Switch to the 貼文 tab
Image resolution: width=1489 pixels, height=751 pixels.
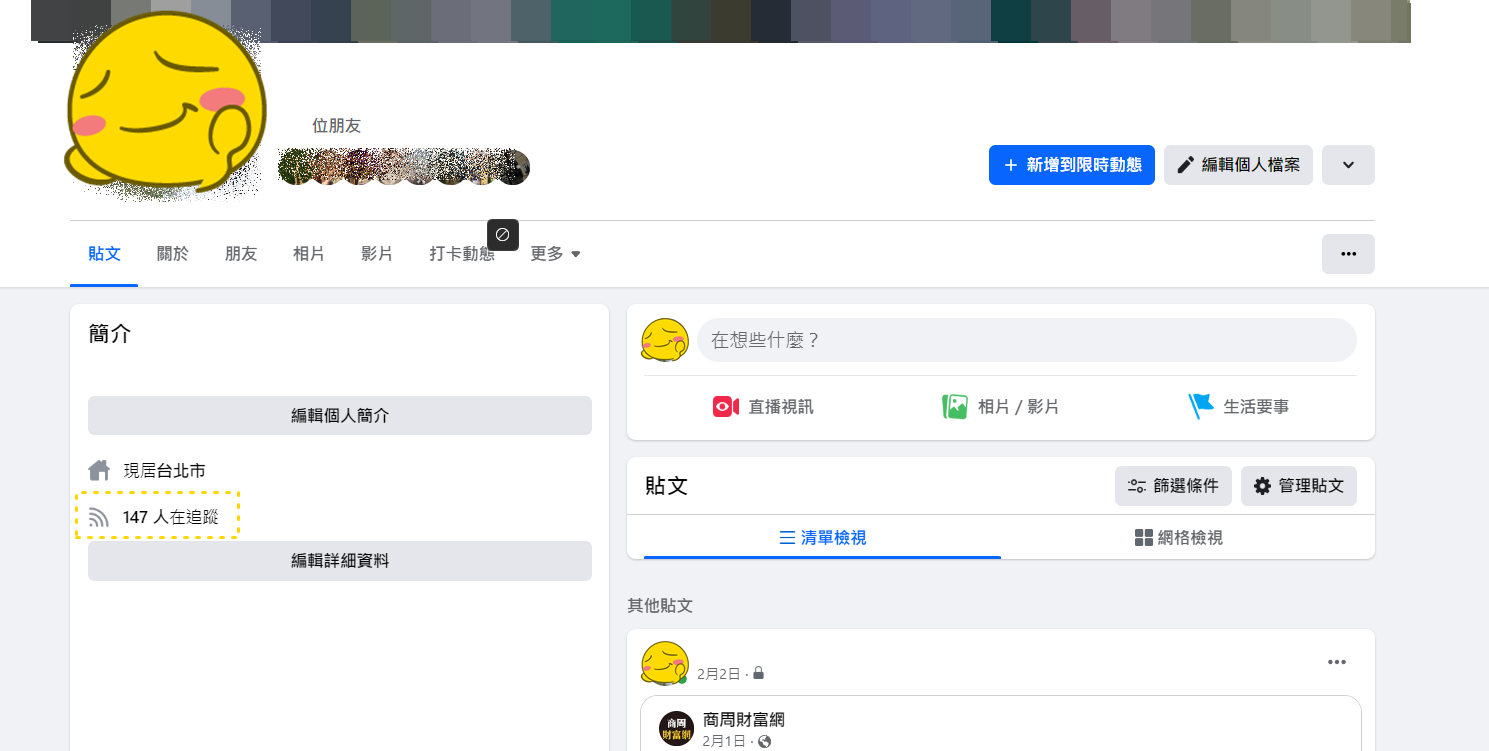104,254
